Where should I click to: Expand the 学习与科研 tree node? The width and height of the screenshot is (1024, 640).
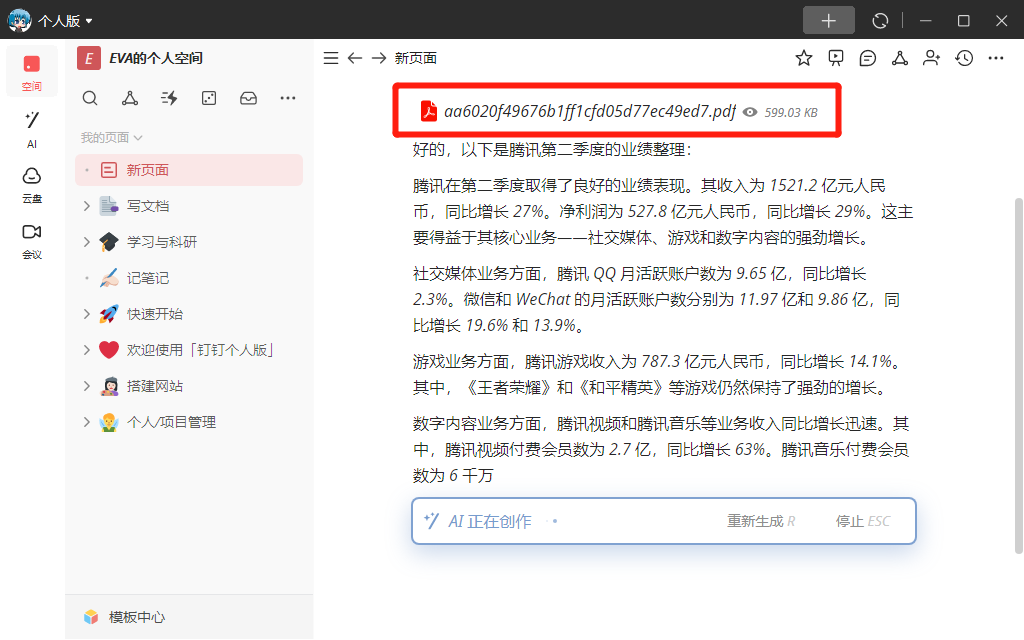(x=86, y=242)
